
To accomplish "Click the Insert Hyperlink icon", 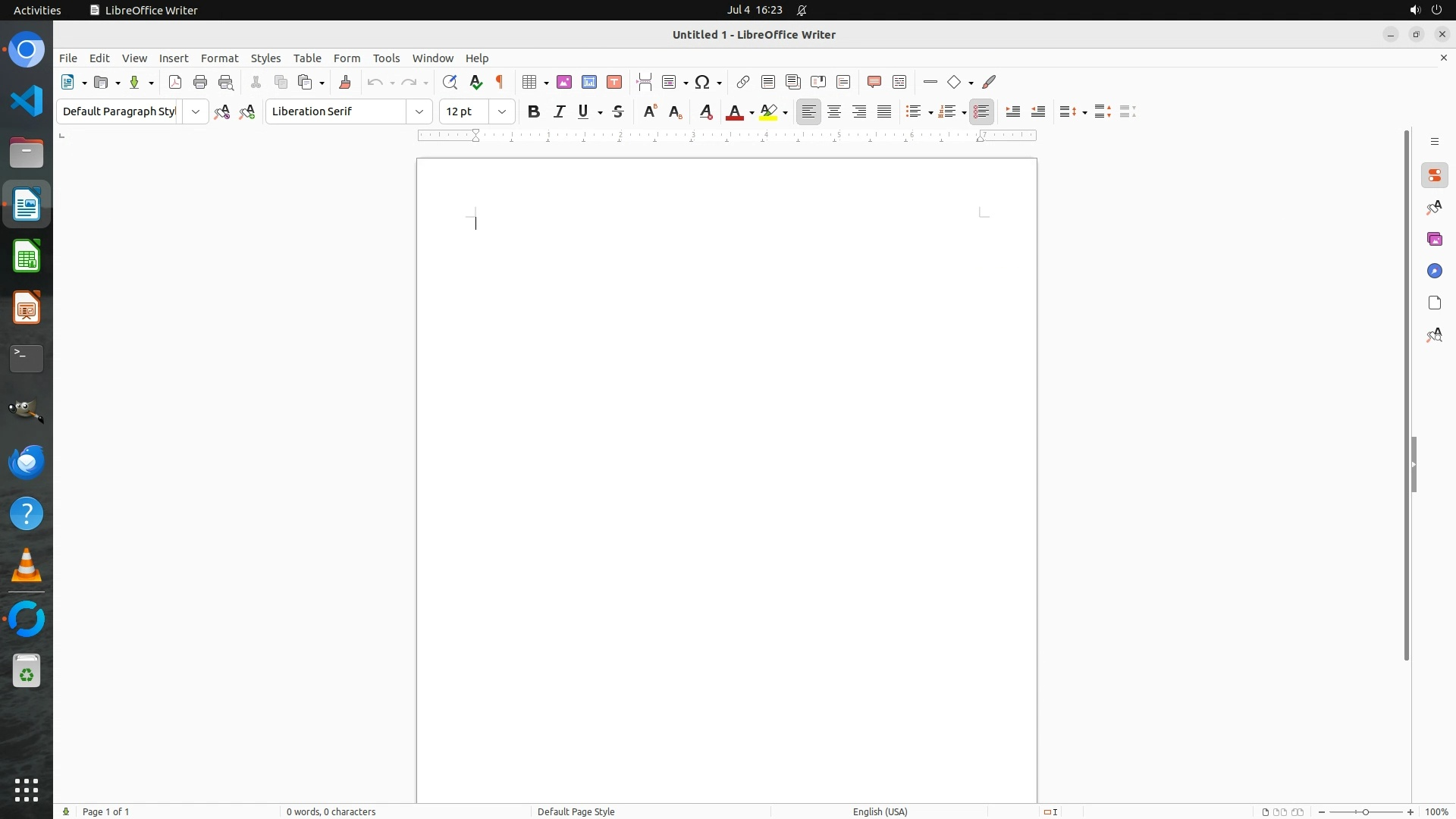I will coord(743,82).
